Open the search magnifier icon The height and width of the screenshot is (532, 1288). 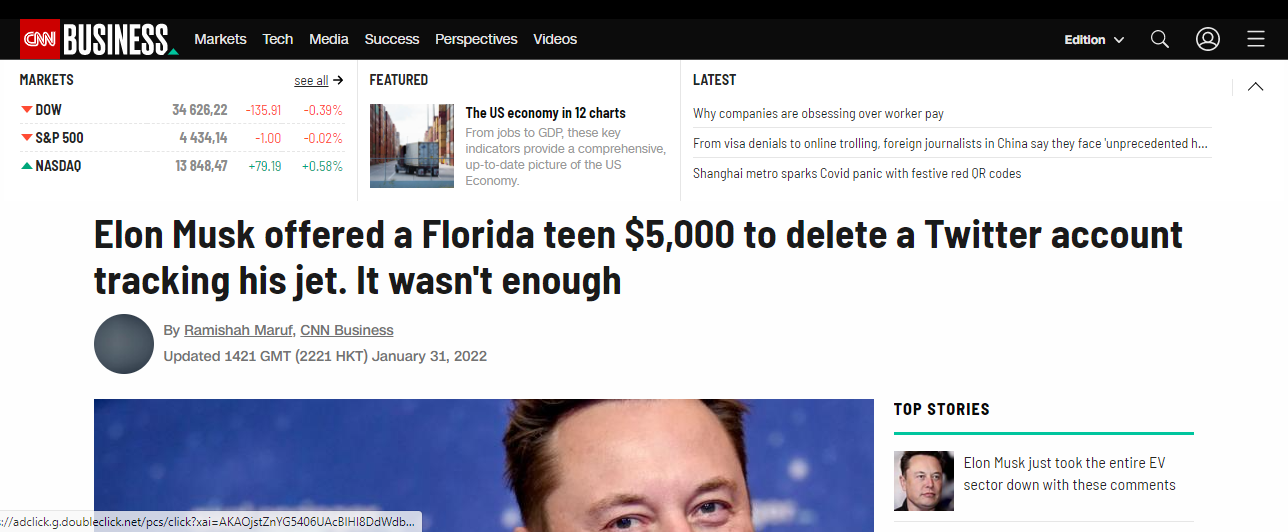tap(1160, 39)
